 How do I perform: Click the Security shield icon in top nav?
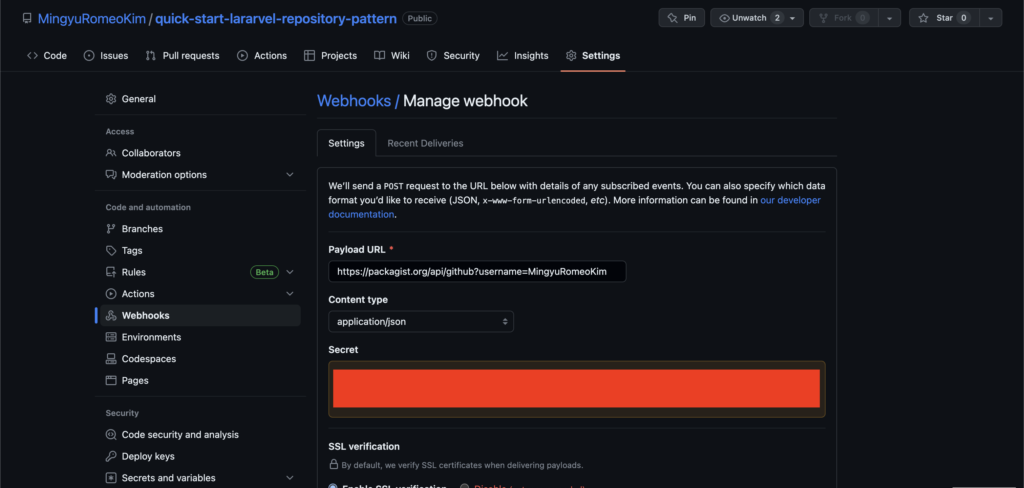(x=432, y=56)
